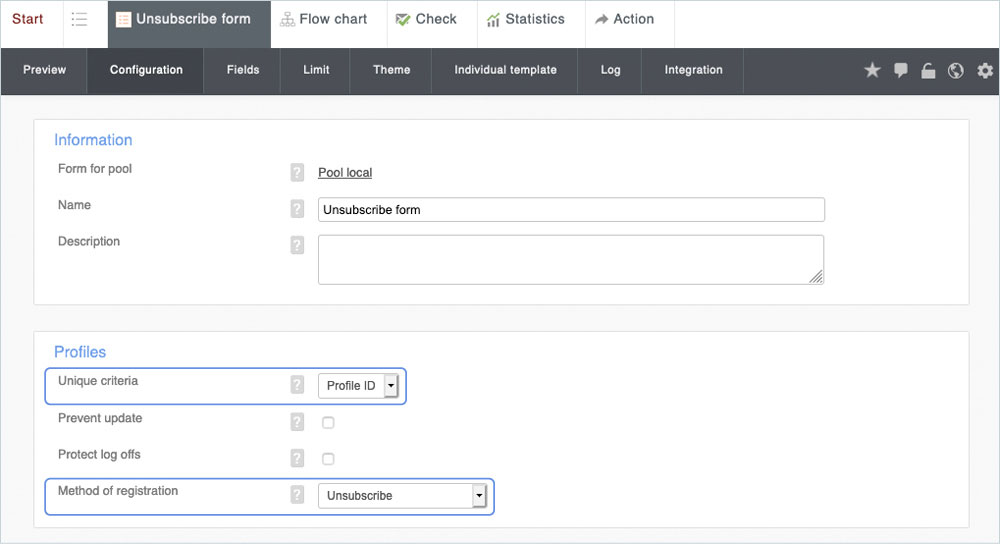This screenshot has width=1000, height=544.
Task: Open the settings gear icon
Action: pyautogui.click(x=985, y=70)
